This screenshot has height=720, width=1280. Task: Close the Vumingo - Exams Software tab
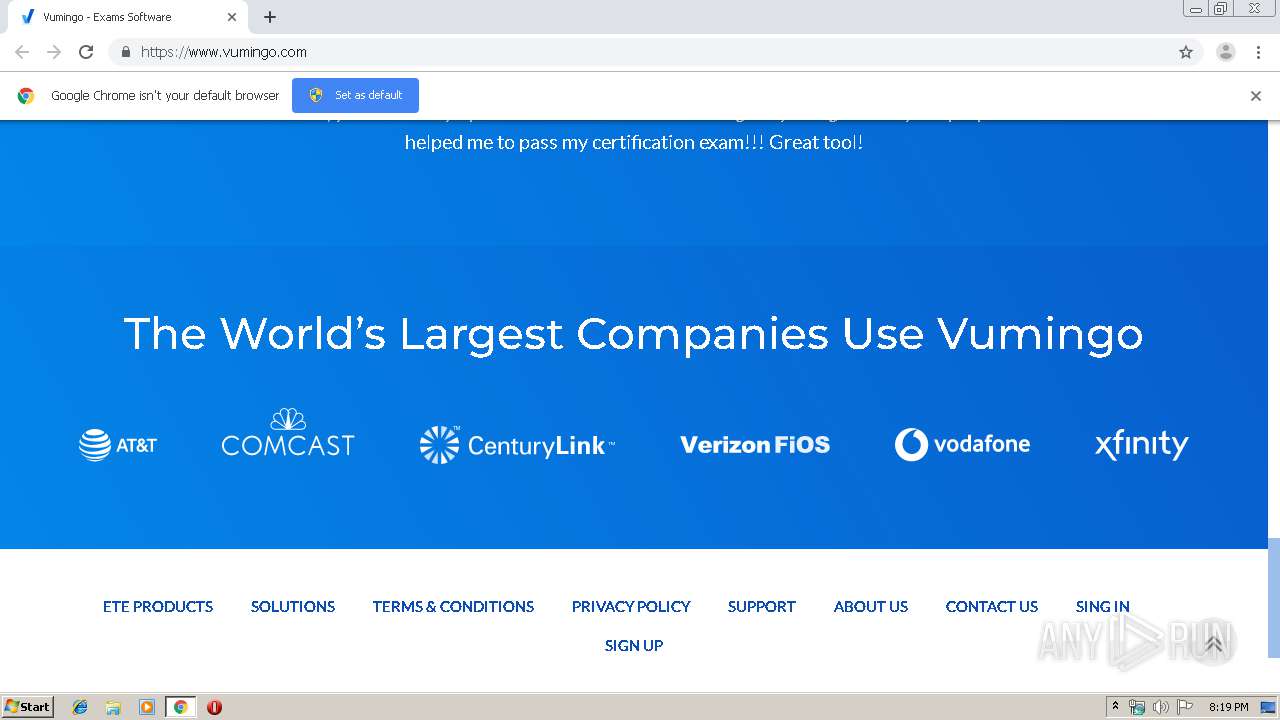coord(232,17)
